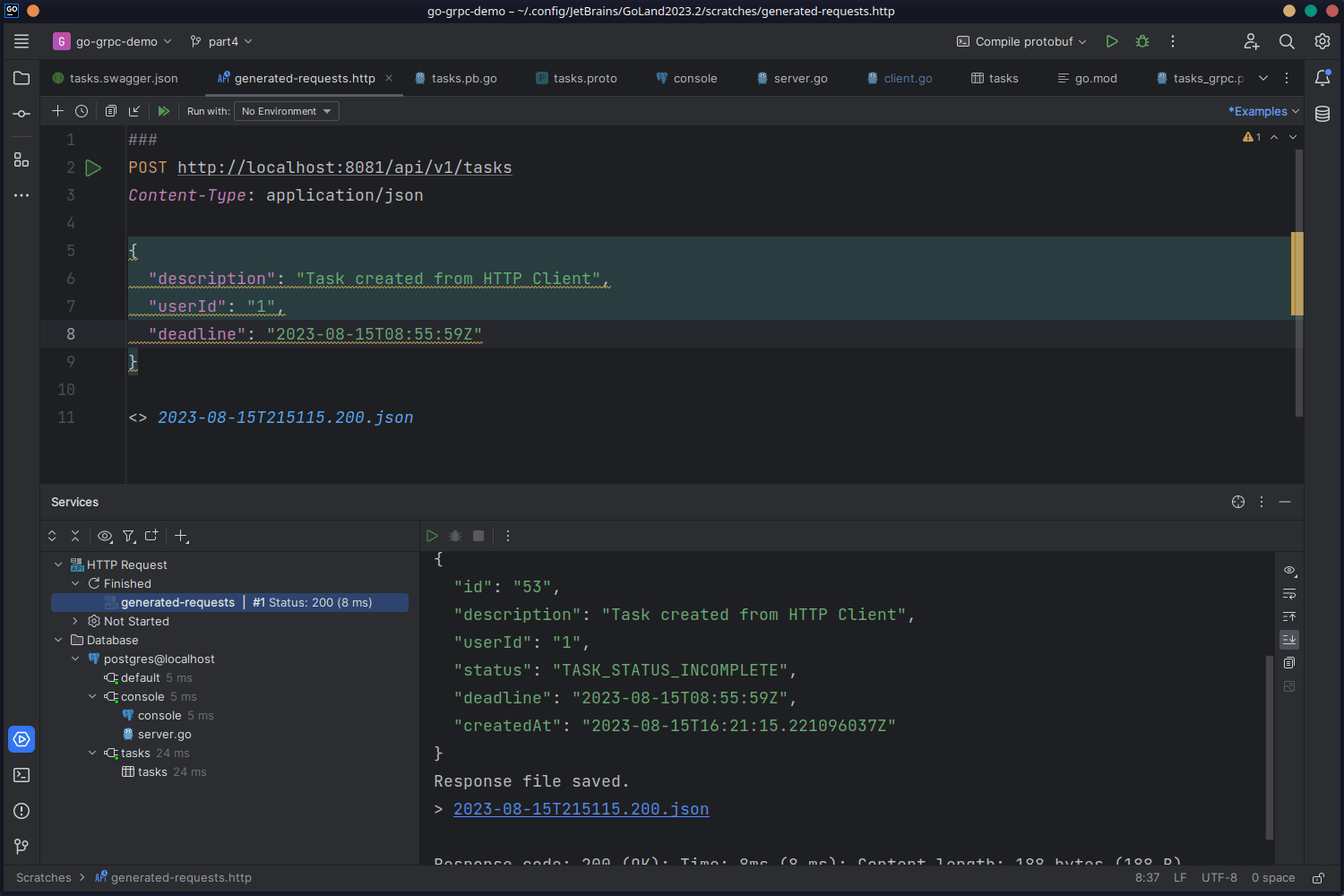This screenshot has height=896, width=1344.
Task: Open the saved response JSON link
Action: pos(581,809)
